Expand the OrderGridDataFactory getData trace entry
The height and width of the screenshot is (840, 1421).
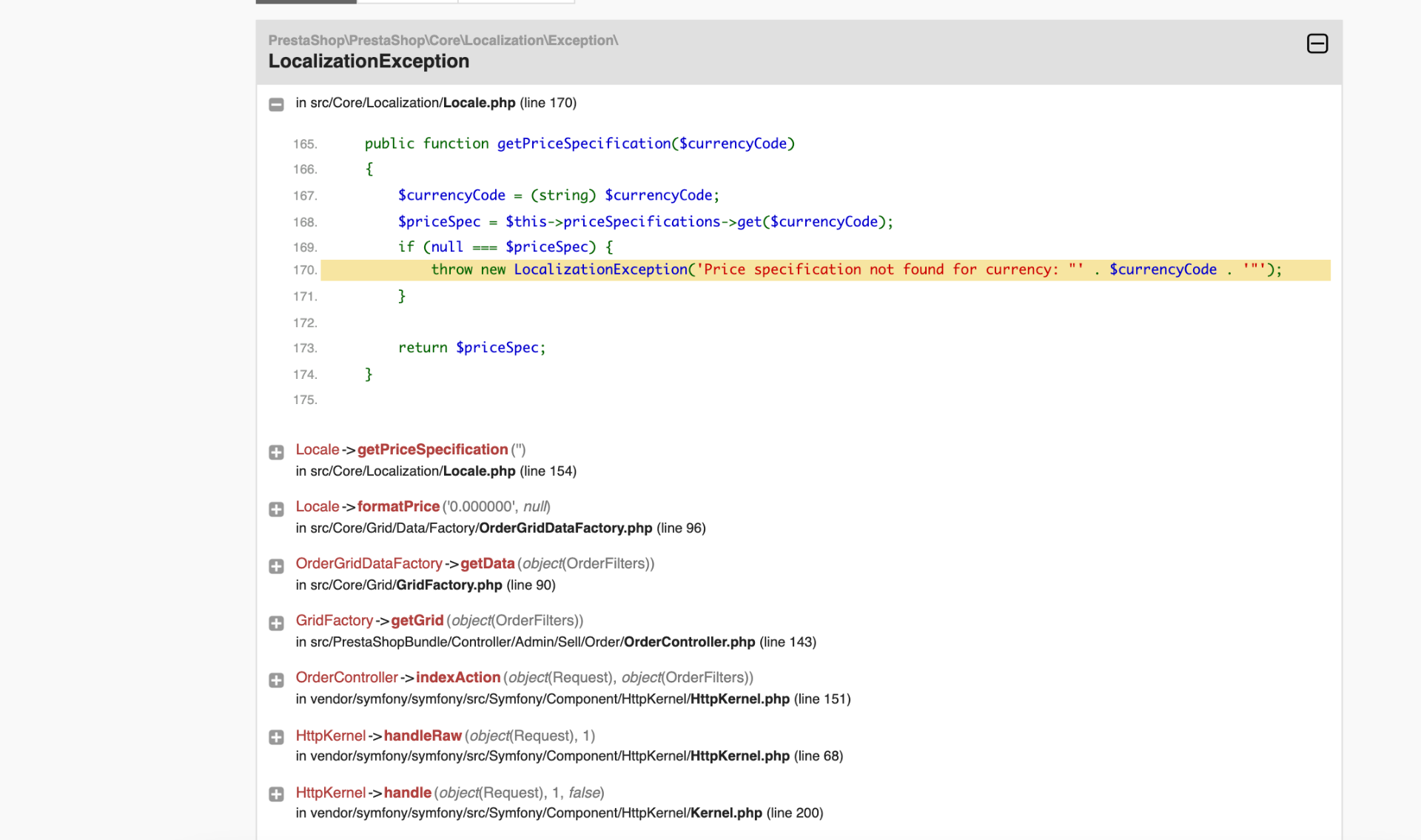276,566
